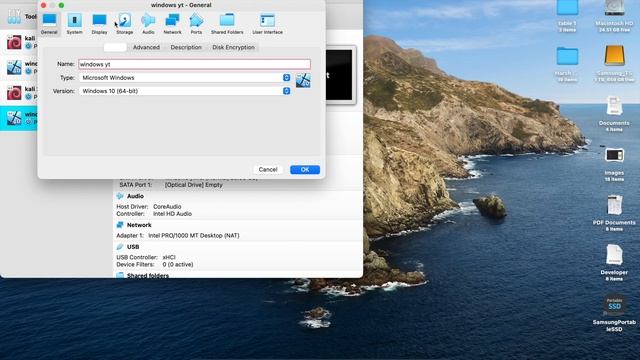Switch to User Interface settings
This screenshot has width=640, height=360.
point(267,24)
